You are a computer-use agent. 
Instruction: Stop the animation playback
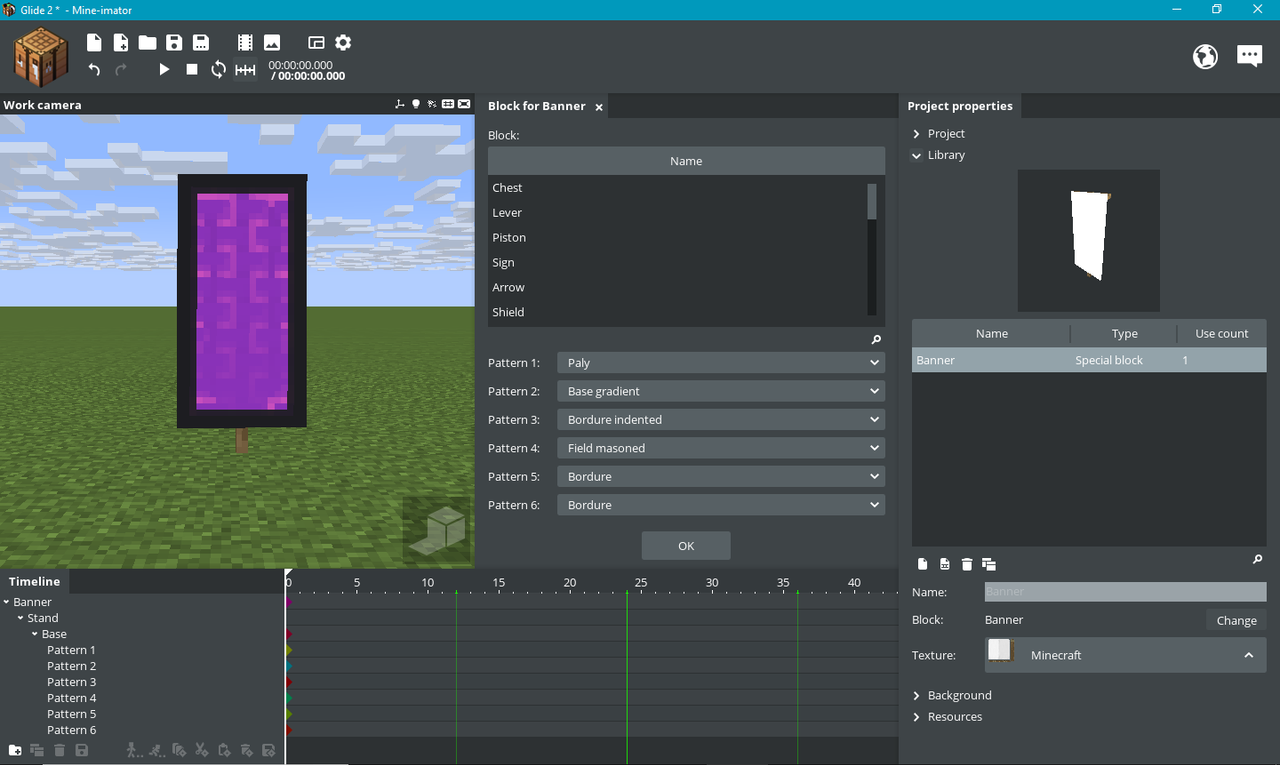pyautogui.click(x=192, y=69)
